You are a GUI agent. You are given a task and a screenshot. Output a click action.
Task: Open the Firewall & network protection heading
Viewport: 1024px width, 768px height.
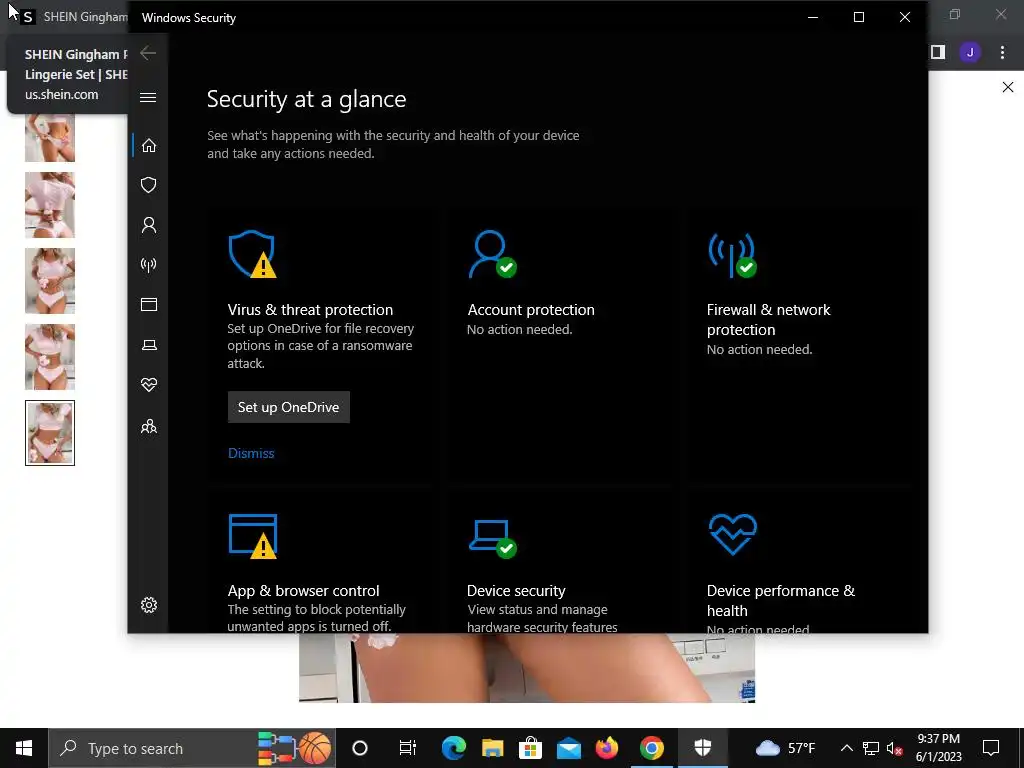pyautogui.click(x=769, y=319)
